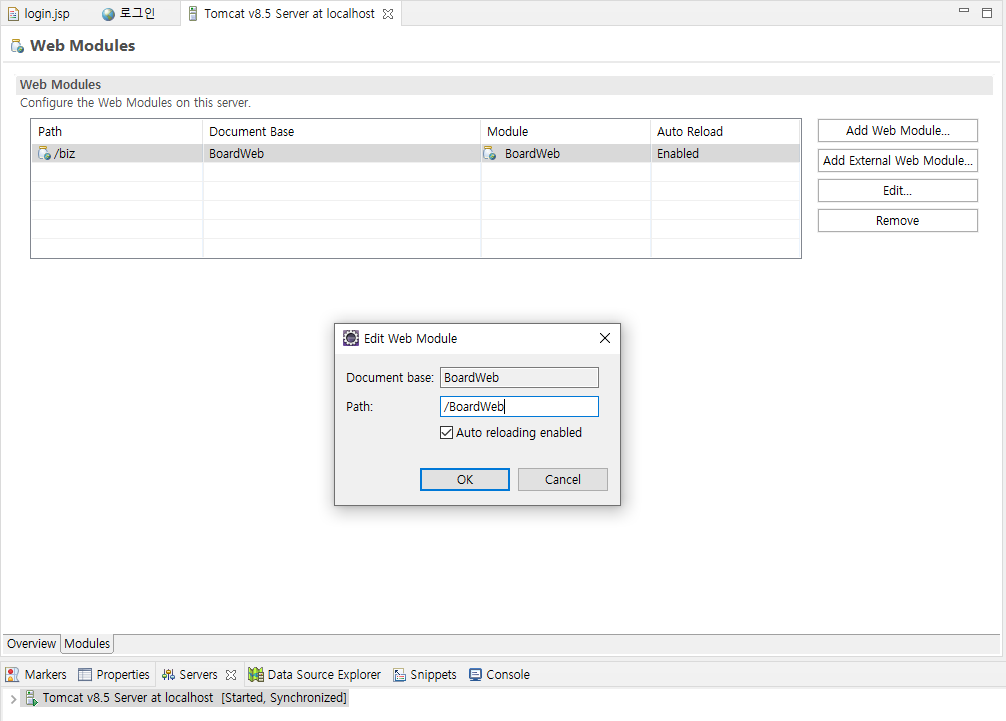This screenshot has height=721, width=1006.
Task: Expand Tomcat v8.5 Server tree node
Action: coord(13,699)
